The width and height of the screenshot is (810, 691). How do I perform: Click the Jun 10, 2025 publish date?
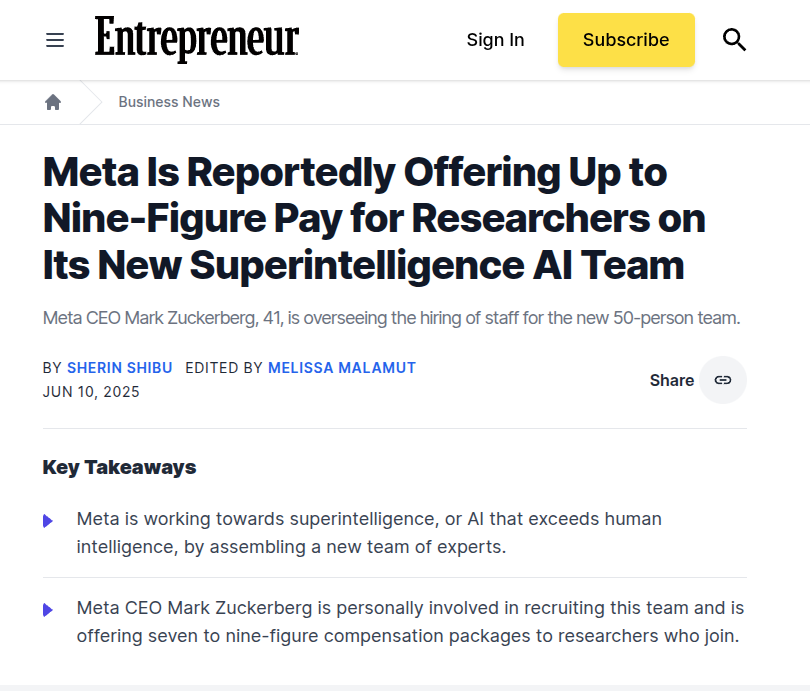[x=91, y=392]
